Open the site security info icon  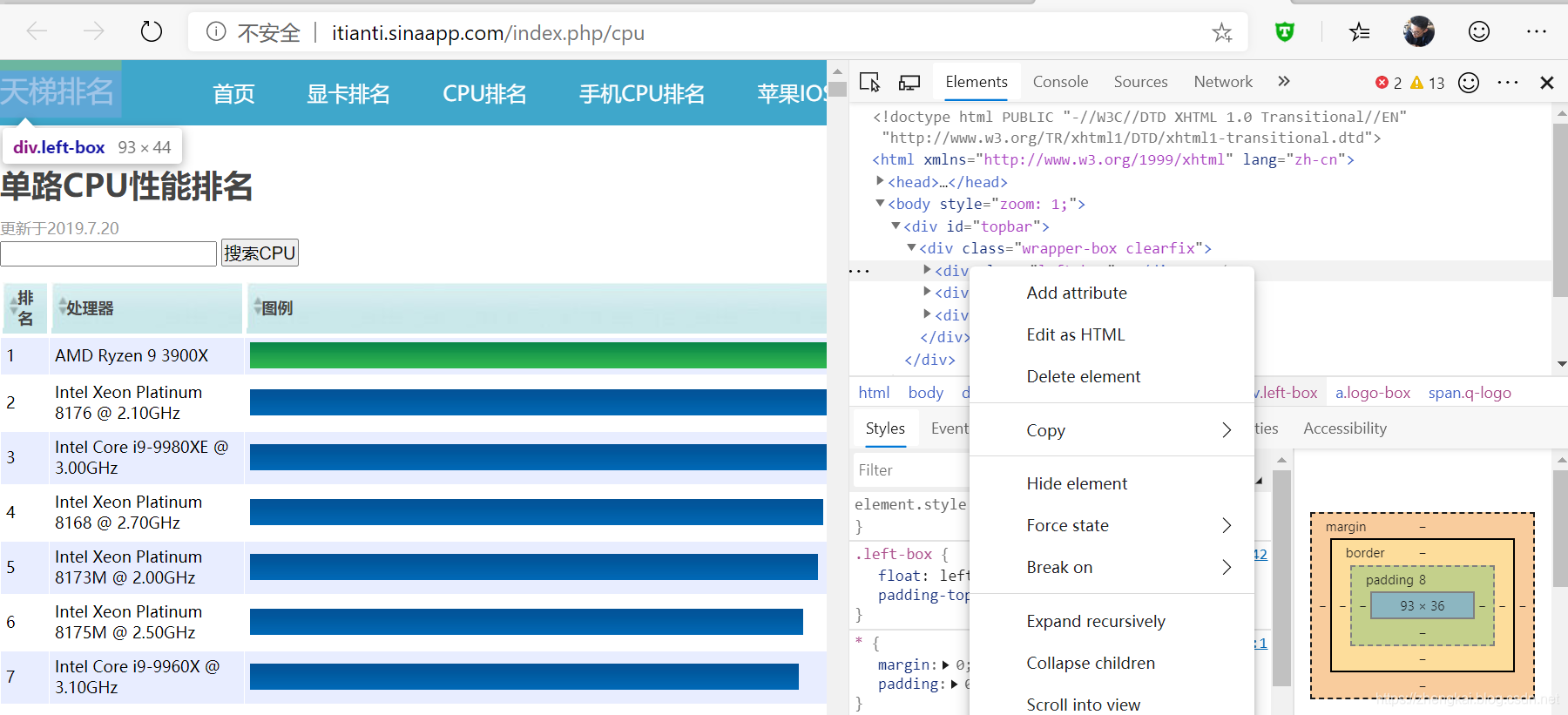216,32
